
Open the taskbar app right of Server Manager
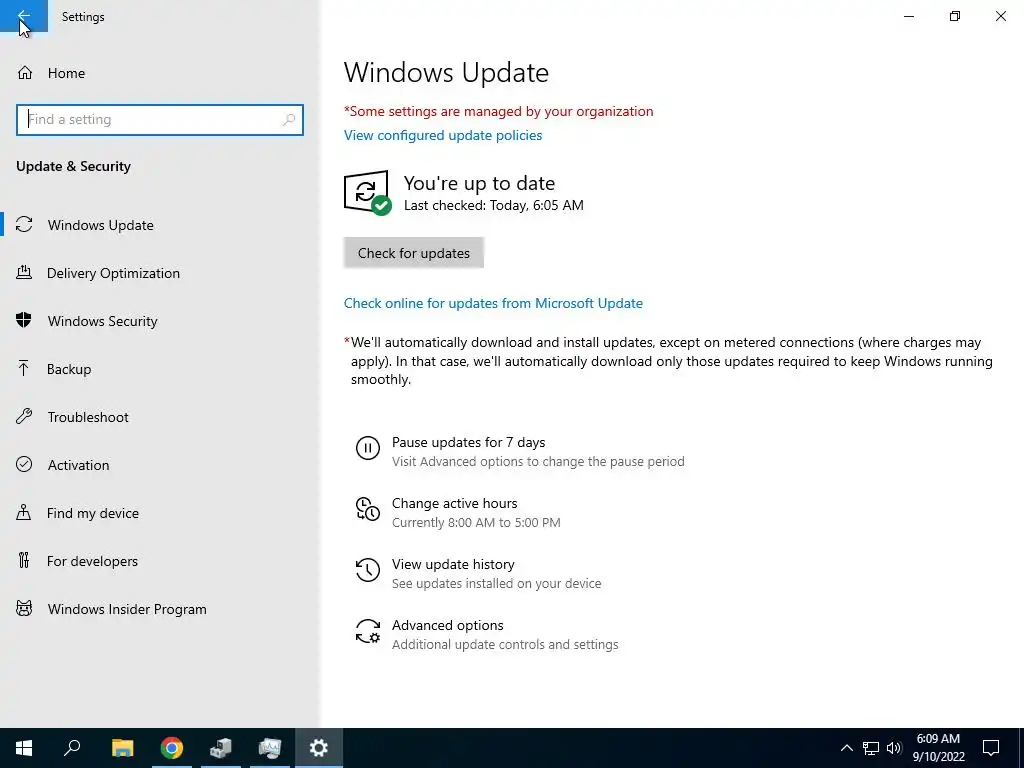point(270,748)
